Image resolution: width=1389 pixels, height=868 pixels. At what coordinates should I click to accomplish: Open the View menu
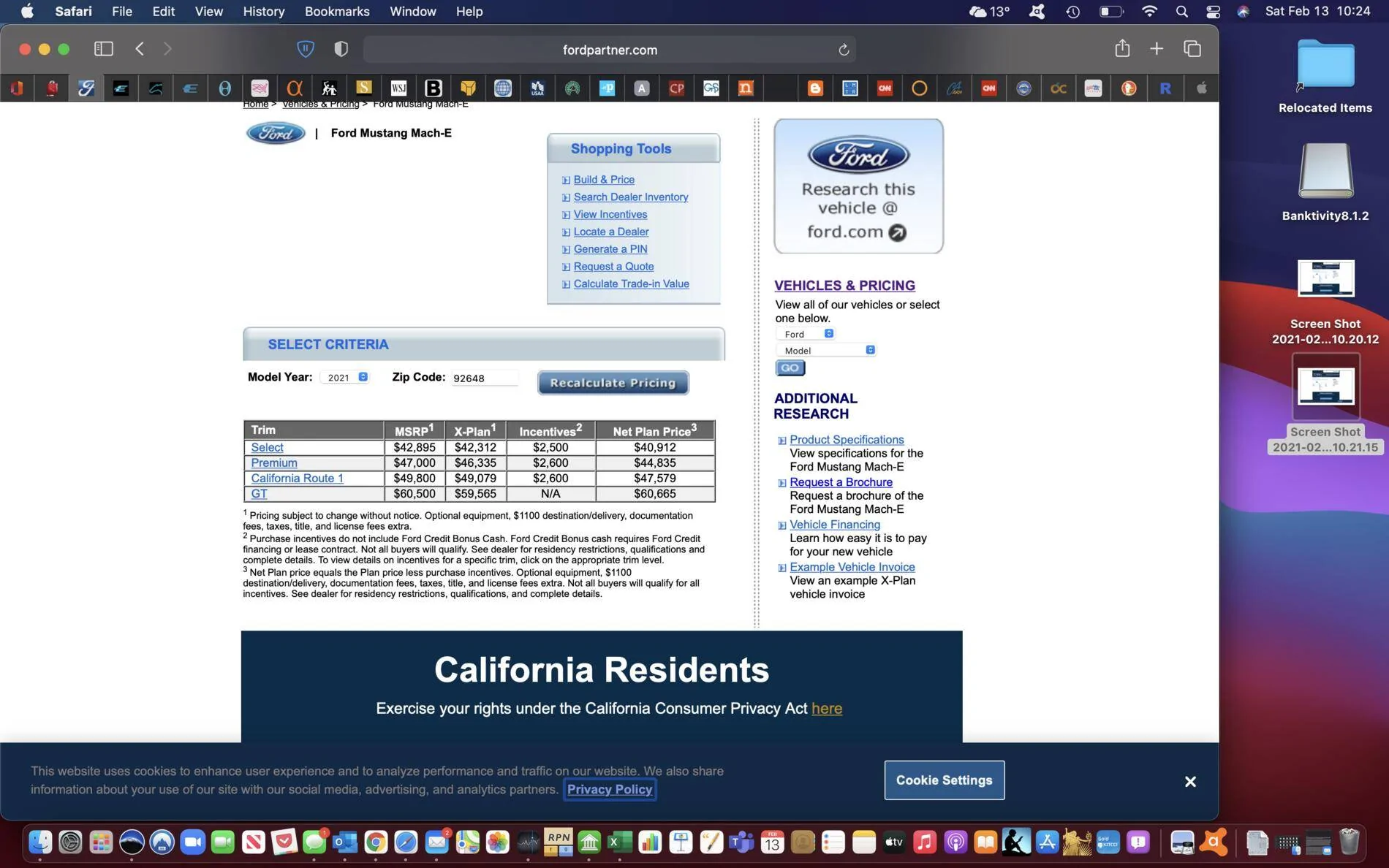click(x=208, y=12)
